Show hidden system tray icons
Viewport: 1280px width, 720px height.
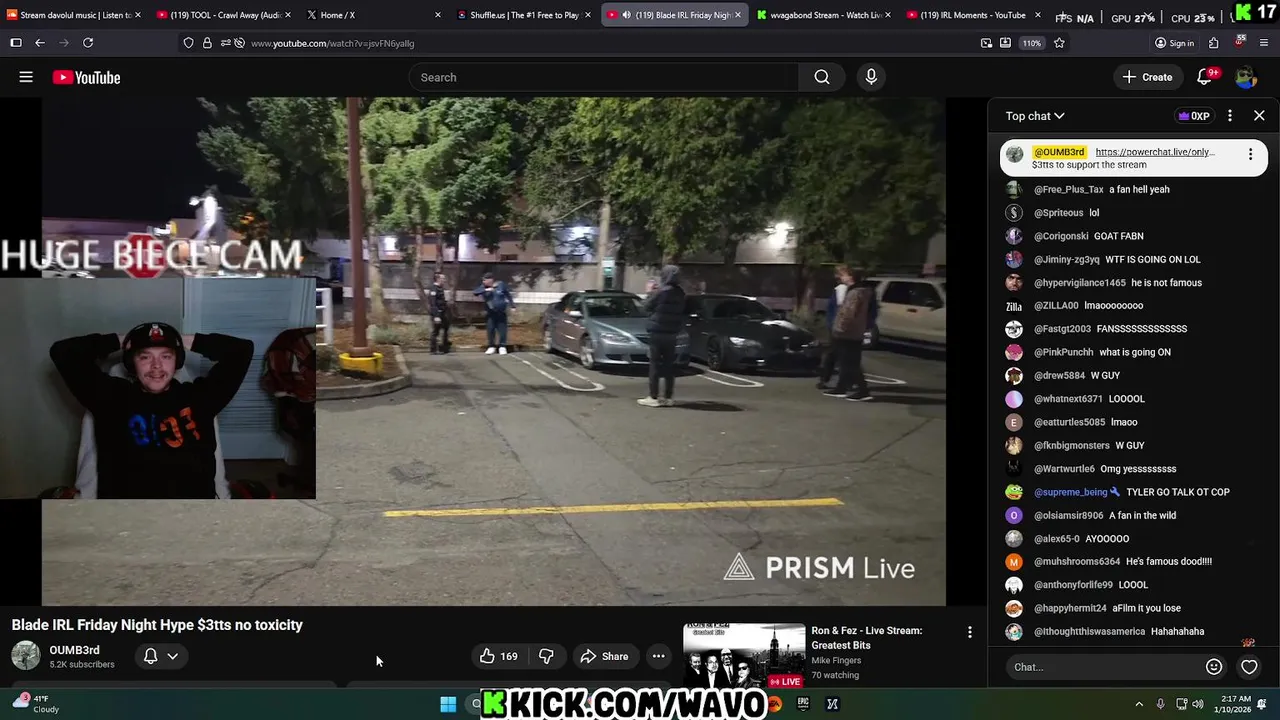pyautogui.click(x=1138, y=704)
